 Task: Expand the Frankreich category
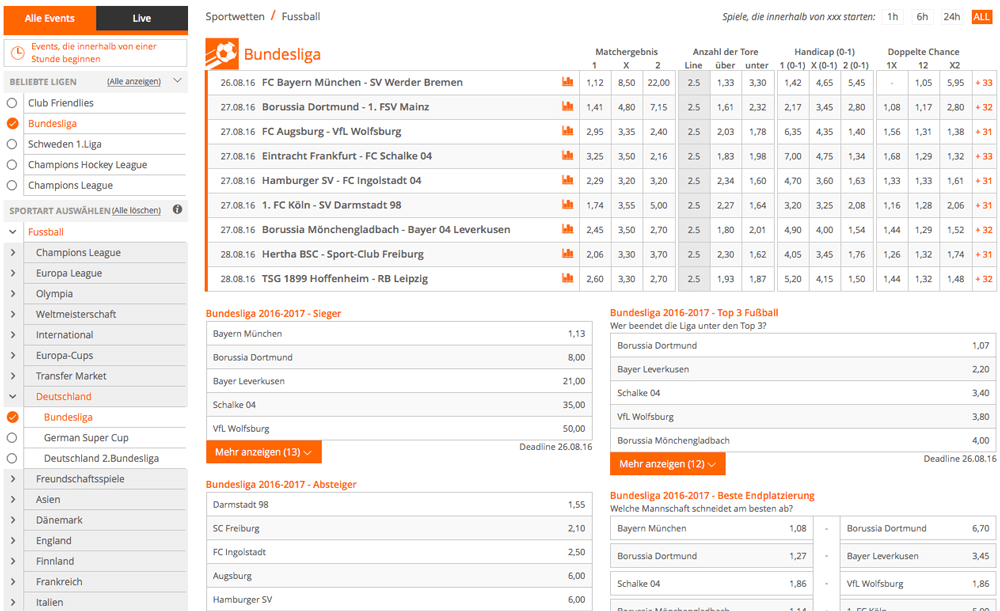tap(13, 582)
